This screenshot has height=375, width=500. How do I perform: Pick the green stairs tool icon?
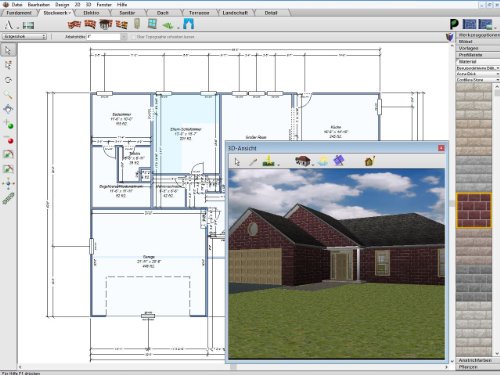(x=168, y=25)
